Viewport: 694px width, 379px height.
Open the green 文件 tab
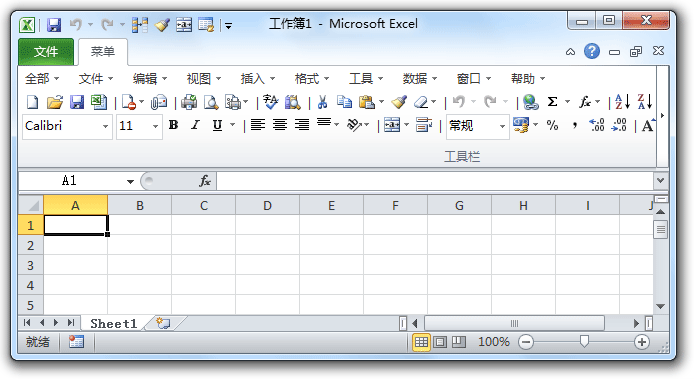pyautogui.click(x=46, y=52)
